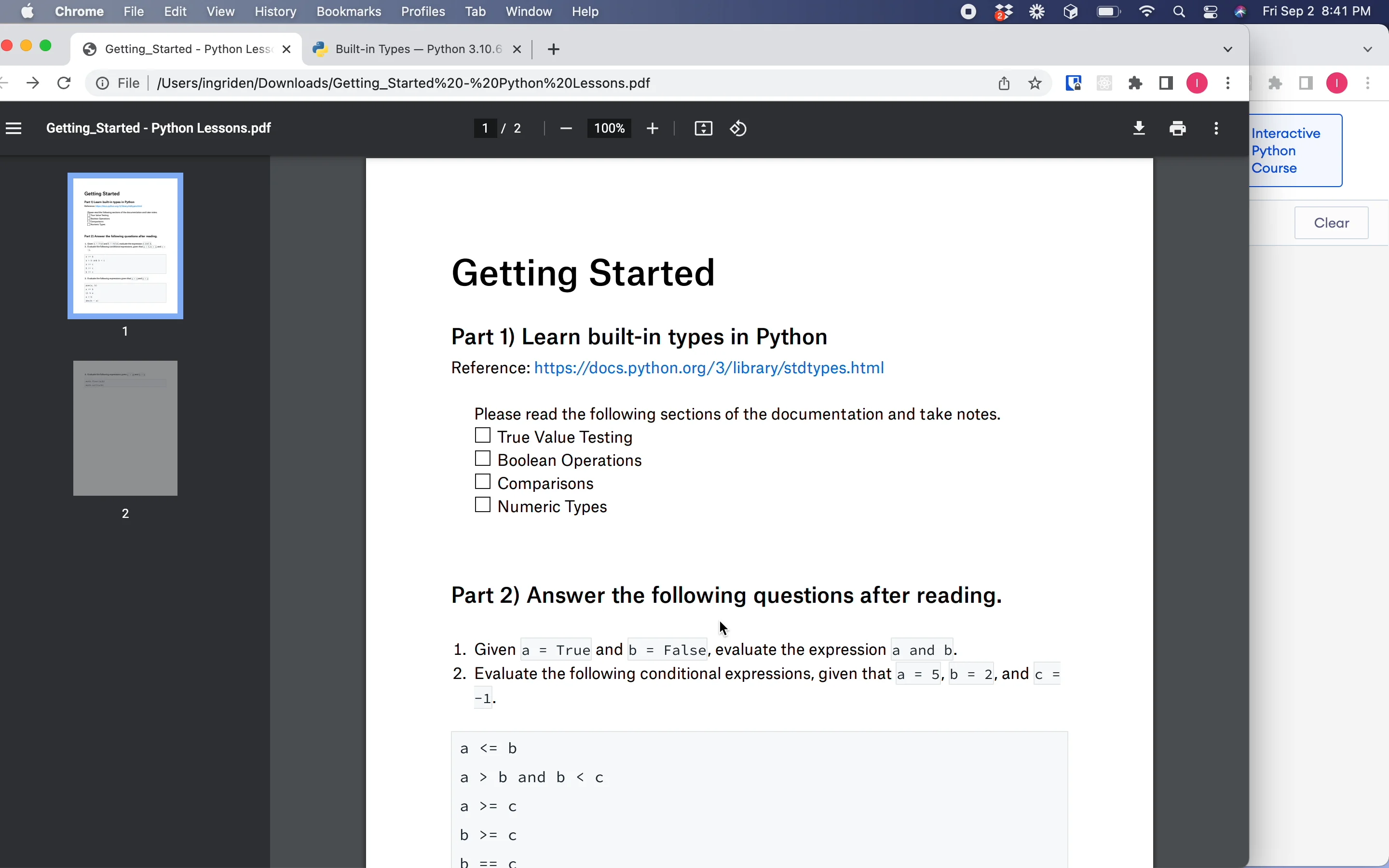Click the Fit to page icon
The height and width of the screenshot is (868, 1389).
704,129
